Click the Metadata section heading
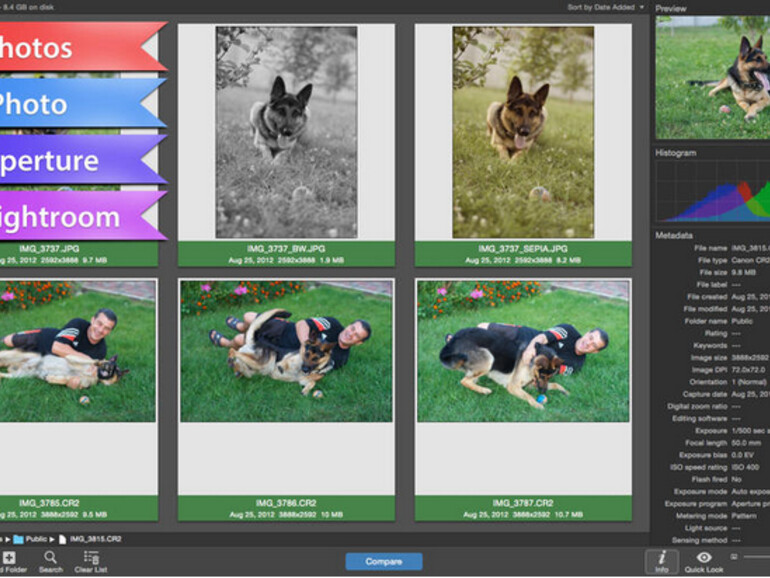Viewport: 770px width, 578px height. [x=674, y=236]
